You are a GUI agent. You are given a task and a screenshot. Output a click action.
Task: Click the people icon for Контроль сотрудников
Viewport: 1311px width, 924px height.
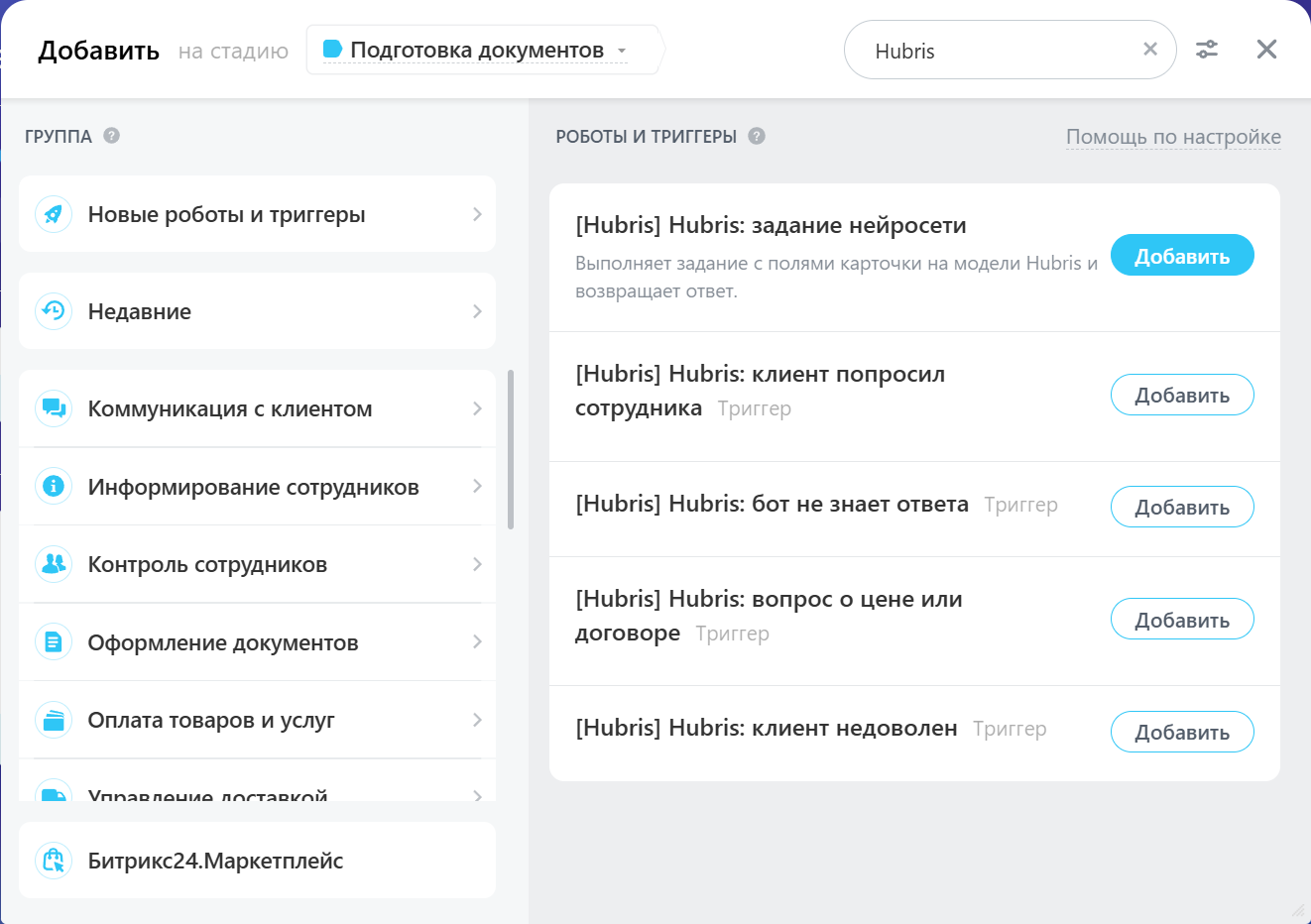[54, 564]
